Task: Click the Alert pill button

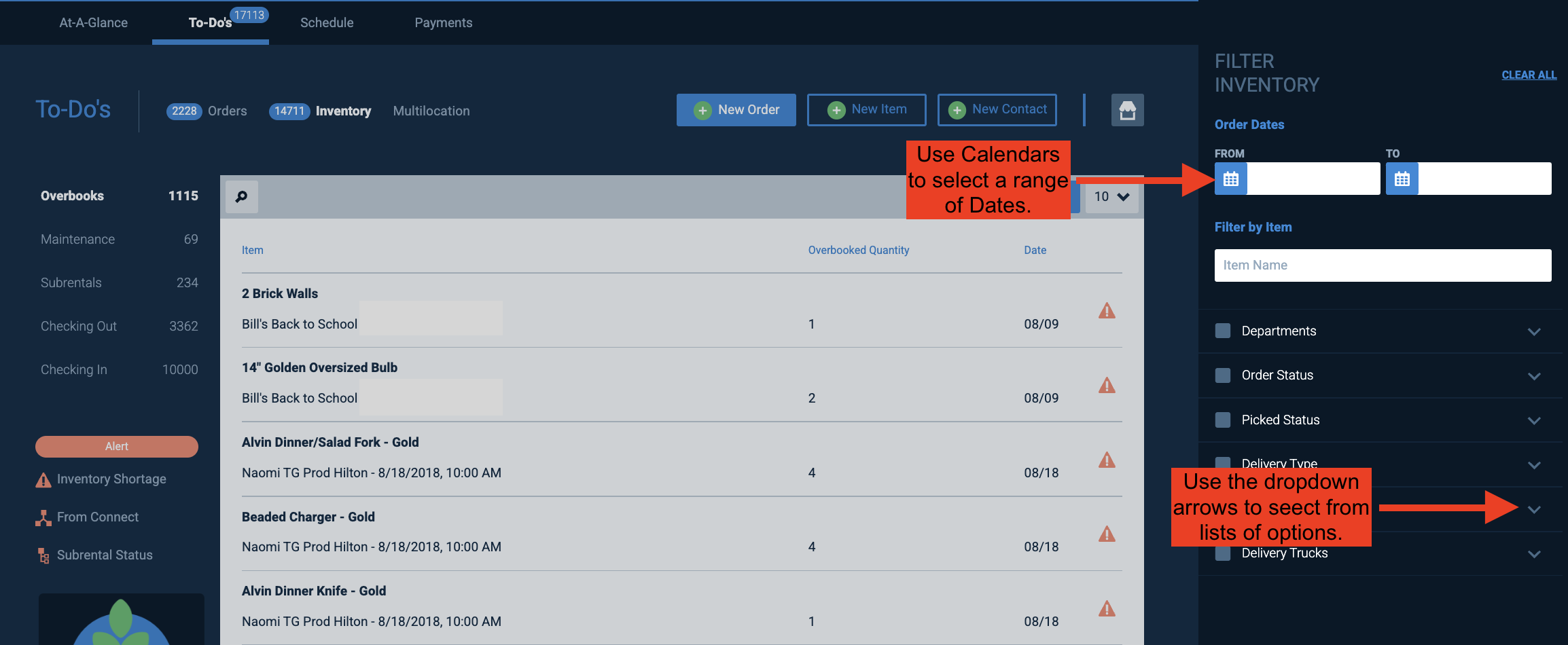Action: 117,447
